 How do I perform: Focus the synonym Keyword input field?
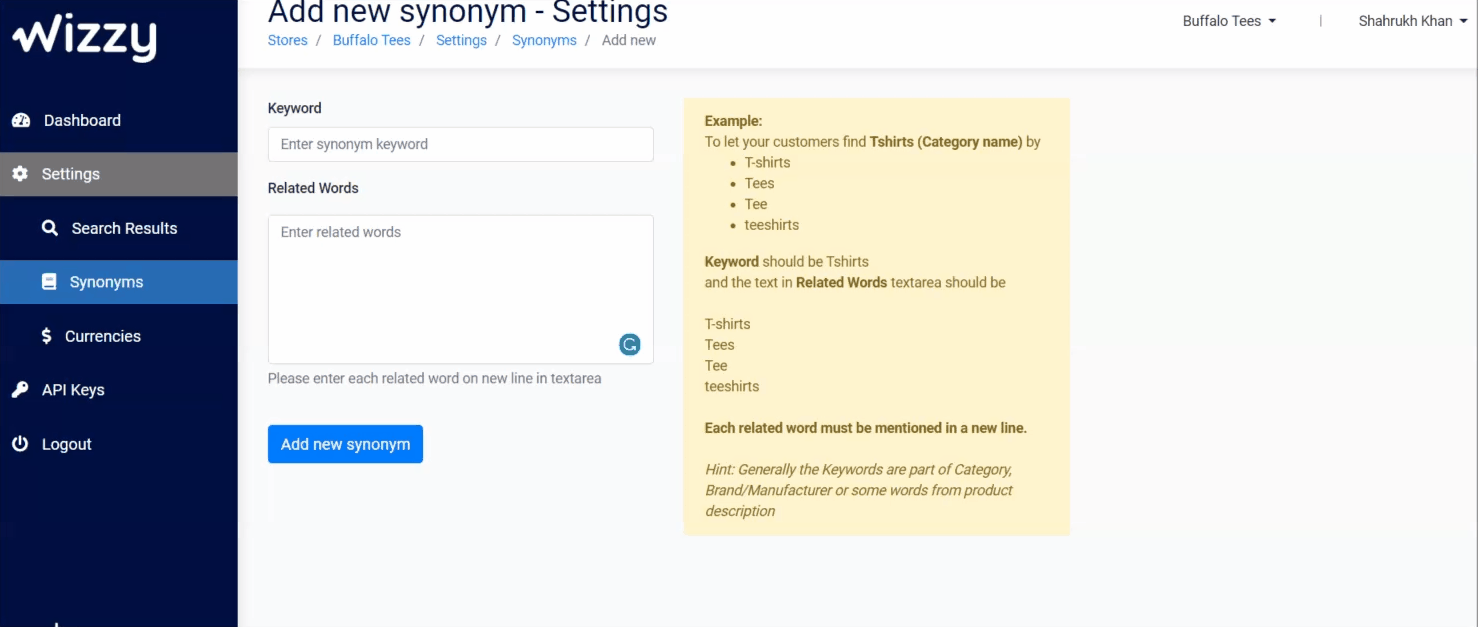pos(460,144)
